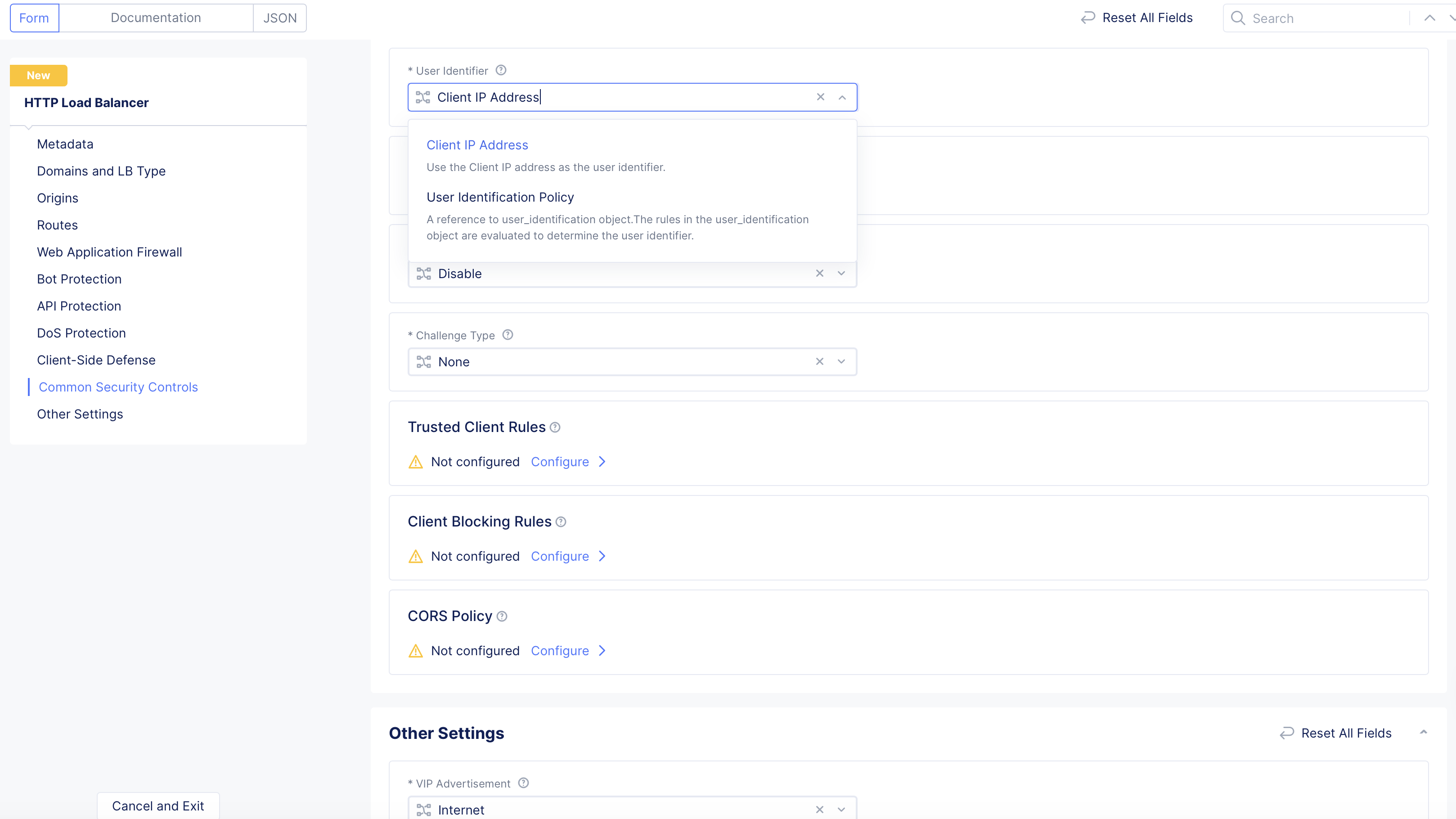The image size is (1456, 819).
Task: Clear the VIP Advertisement field using the x icon
Action: (820, 810)
